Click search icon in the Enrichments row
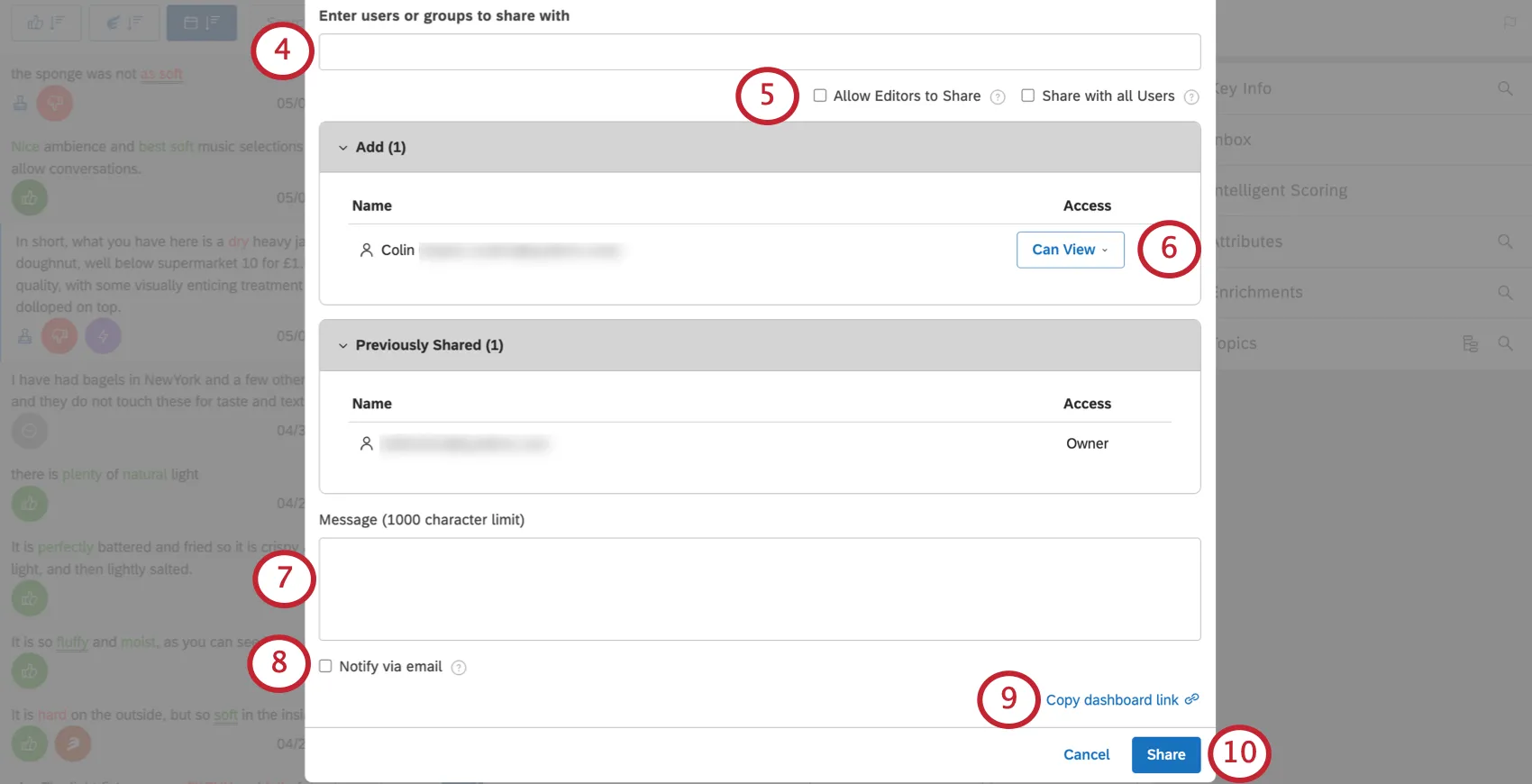 point(1505,293)
